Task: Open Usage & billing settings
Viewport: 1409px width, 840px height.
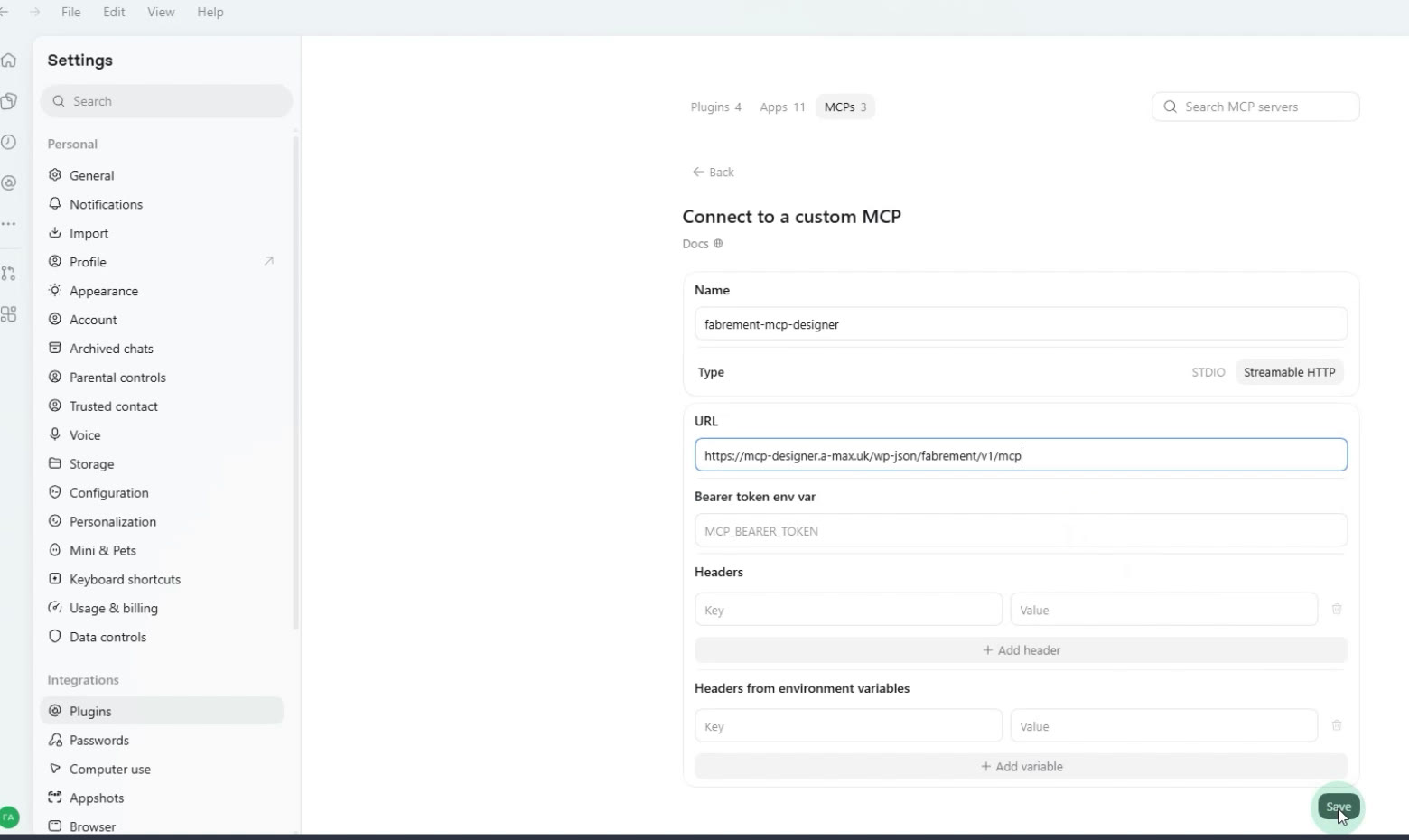Action: [x=162, y=608]
